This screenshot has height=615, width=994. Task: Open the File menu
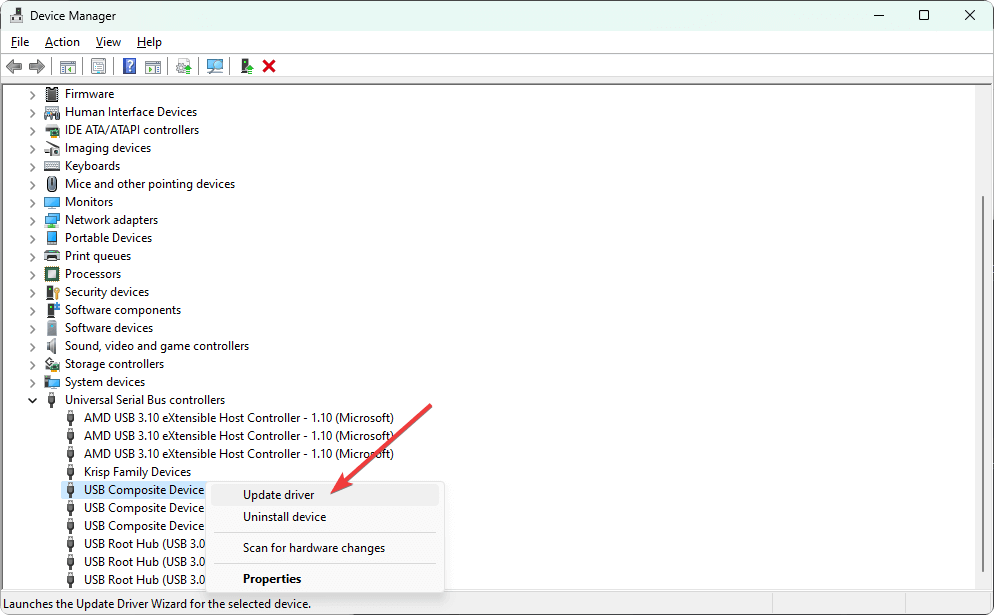(x=20, y=42)
